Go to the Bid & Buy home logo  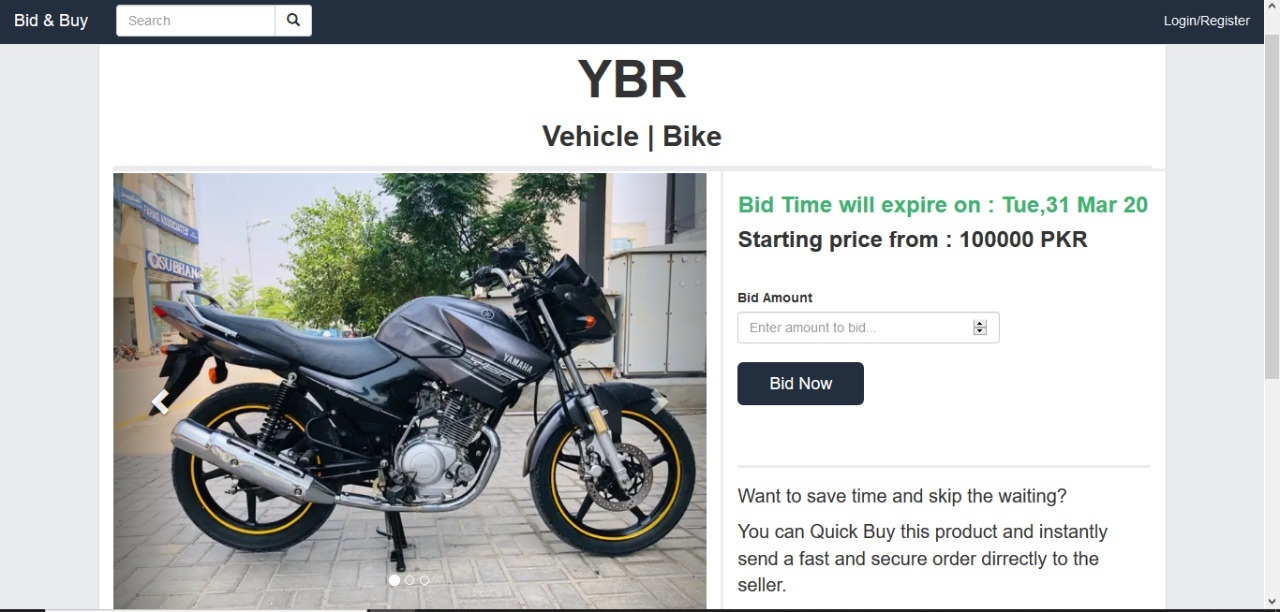tap(51, 20)
